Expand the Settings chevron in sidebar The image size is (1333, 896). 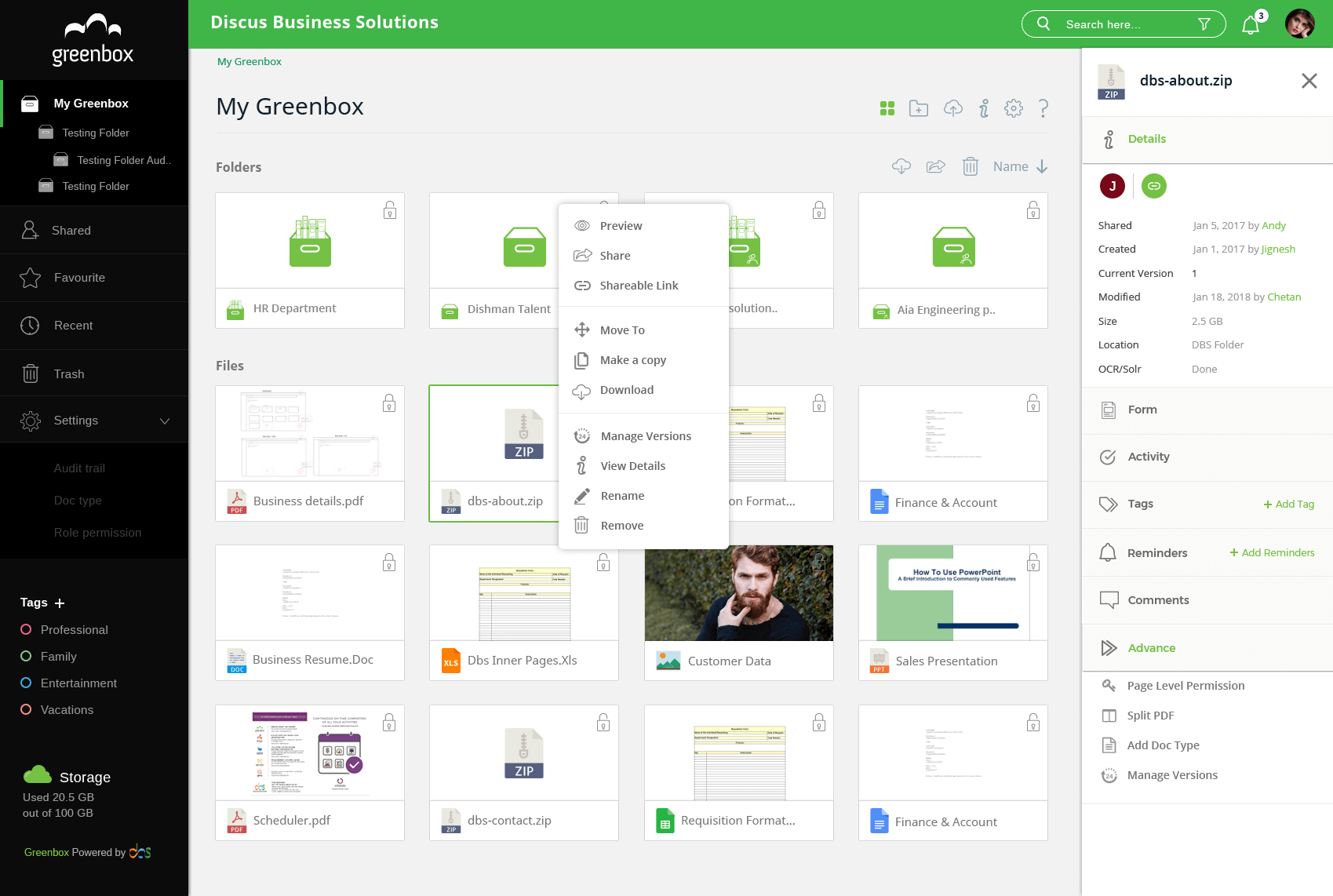tap(165, 421)
